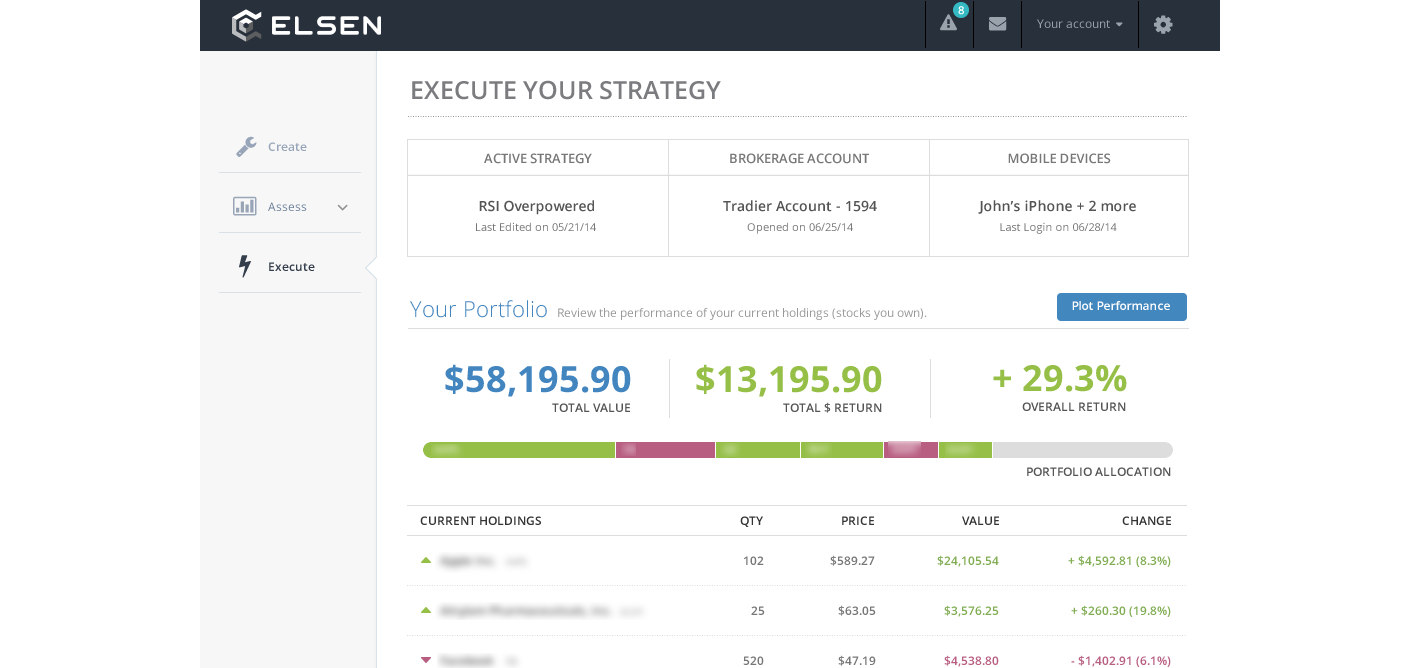Click the $58,195.90 total value
Image resolution: width=1420 pixels, height=668 pixels.
537,378
